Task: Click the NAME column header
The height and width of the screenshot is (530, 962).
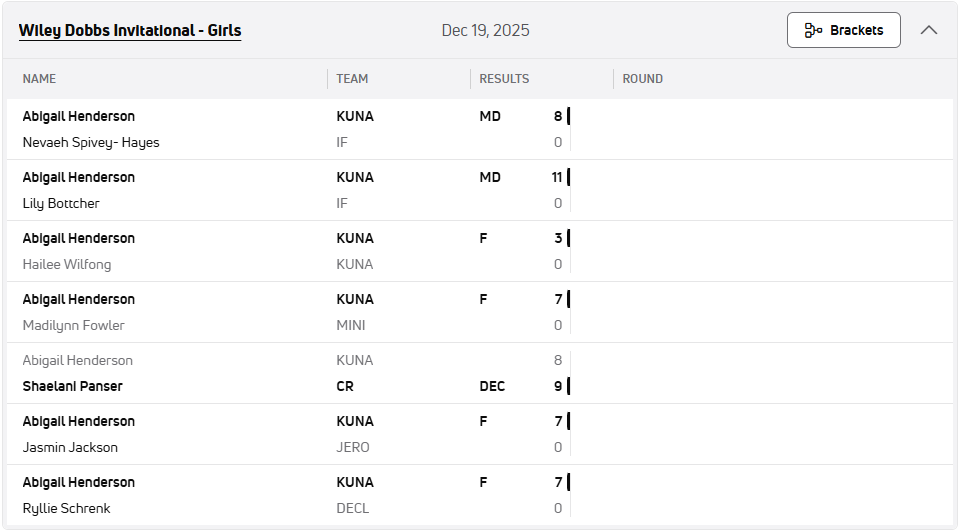Action: pyautogui.click(x=40, y=79)
